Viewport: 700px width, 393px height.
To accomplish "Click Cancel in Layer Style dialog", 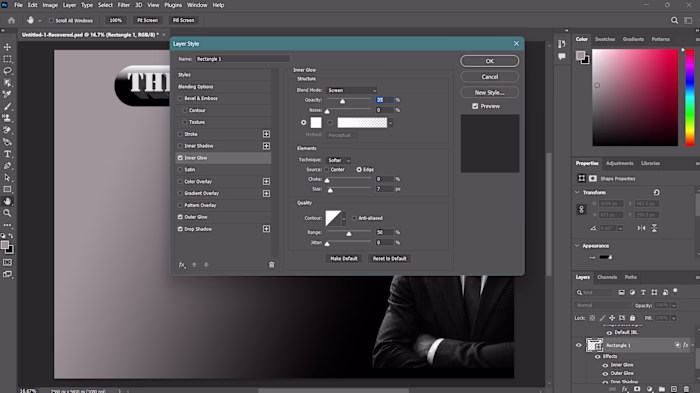I will tap(490, 77).
